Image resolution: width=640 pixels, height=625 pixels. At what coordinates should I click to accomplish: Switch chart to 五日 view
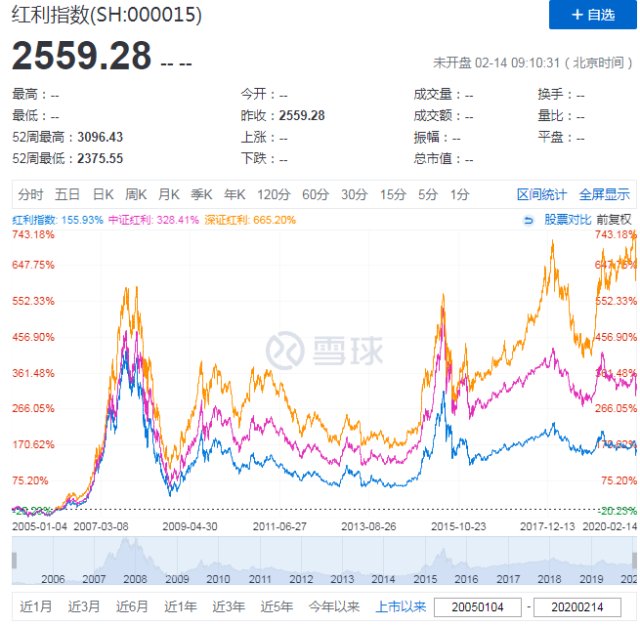67,194
